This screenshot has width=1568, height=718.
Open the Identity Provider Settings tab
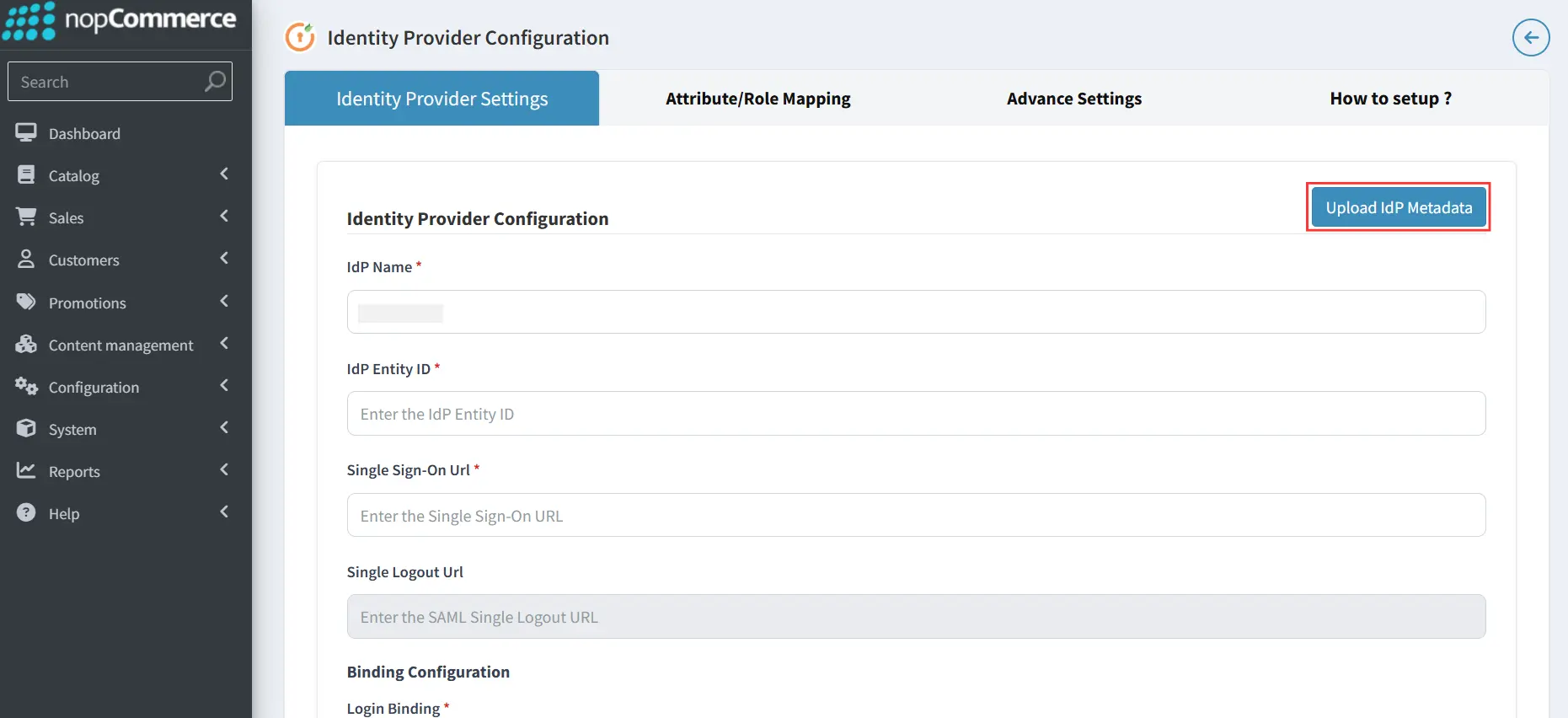pyautogui.click(x=442, y=99)
